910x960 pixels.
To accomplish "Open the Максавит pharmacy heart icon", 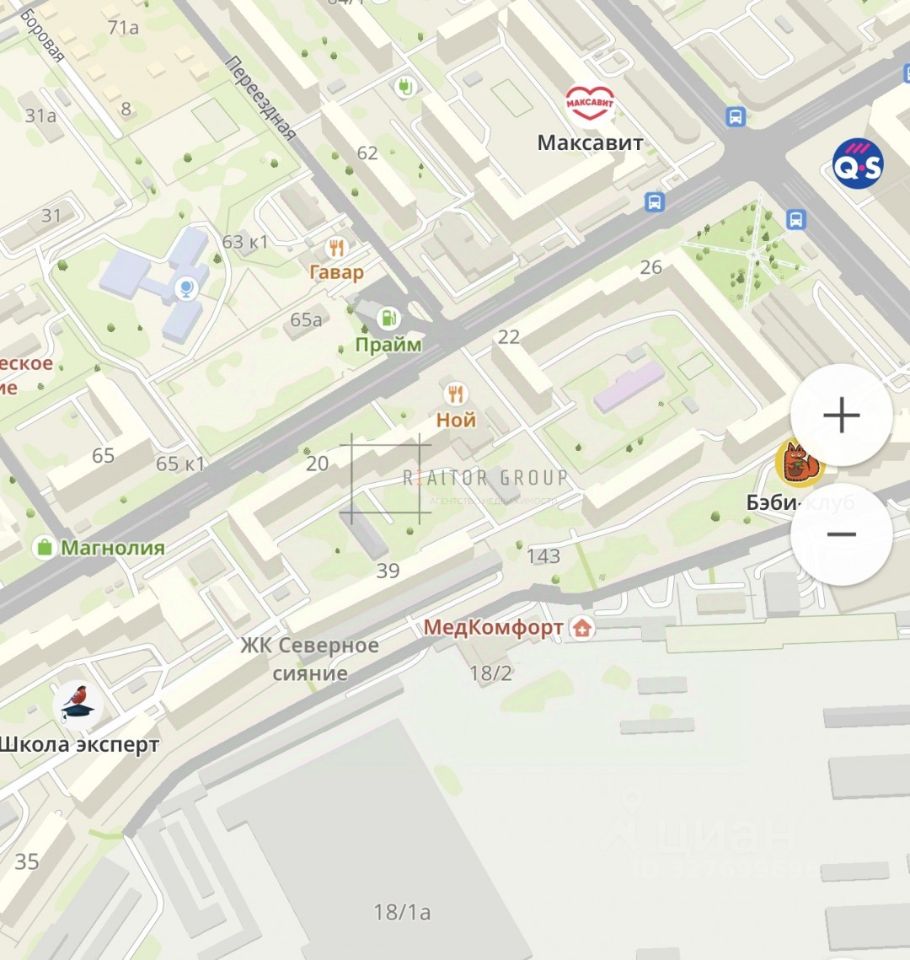I will coord(589,103).
